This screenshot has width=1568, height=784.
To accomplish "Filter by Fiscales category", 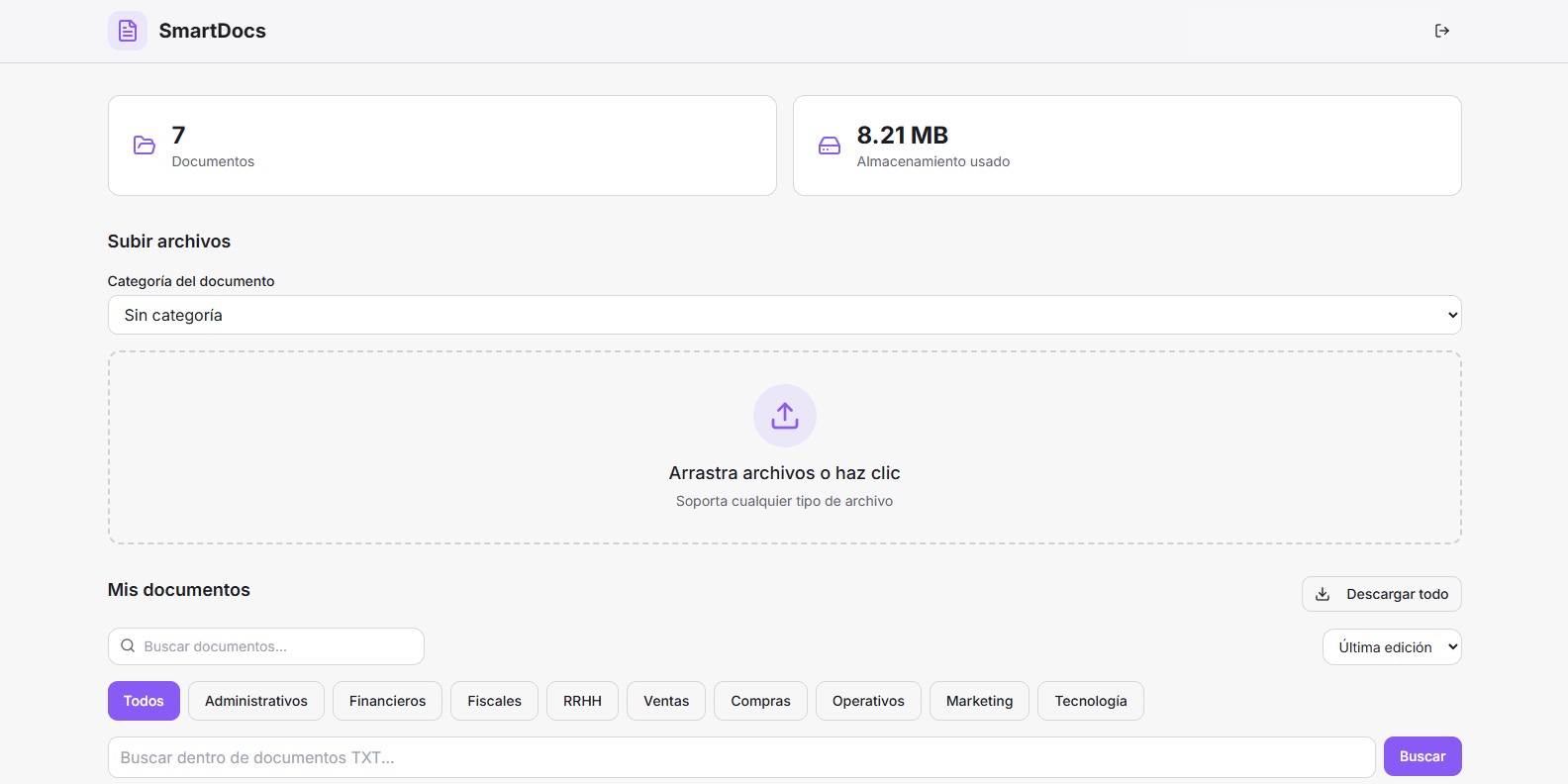I will [x=494, y=701].
